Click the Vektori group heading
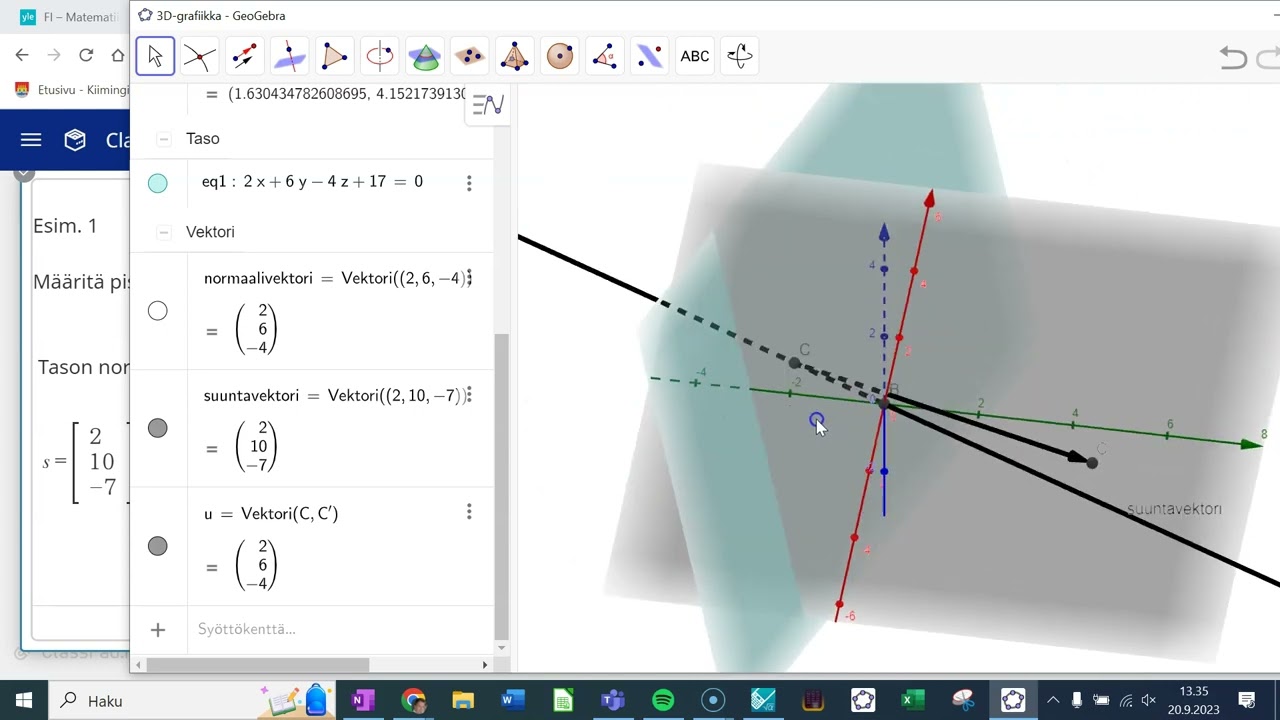The height and width of the screenshot is (720, 1280). pos(210,232)
